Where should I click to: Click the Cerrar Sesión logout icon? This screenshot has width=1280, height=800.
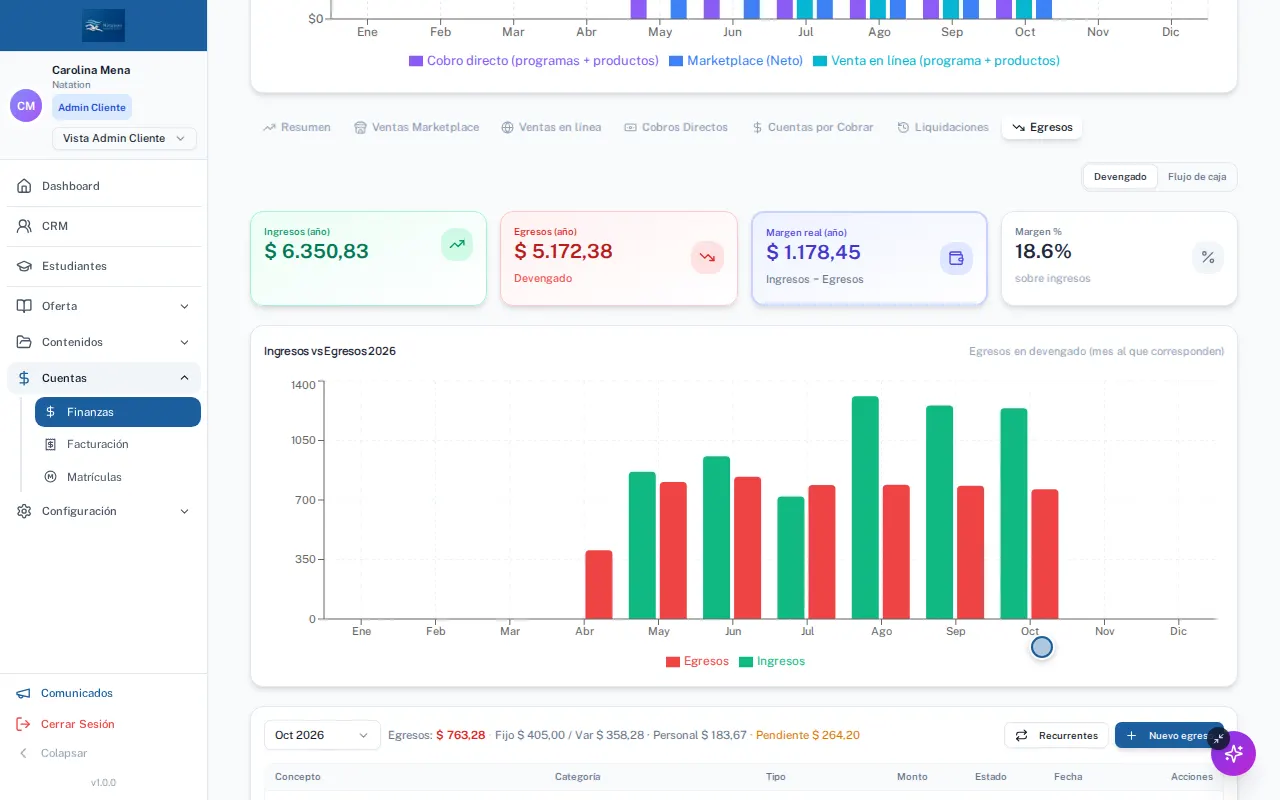pos(23,724)
